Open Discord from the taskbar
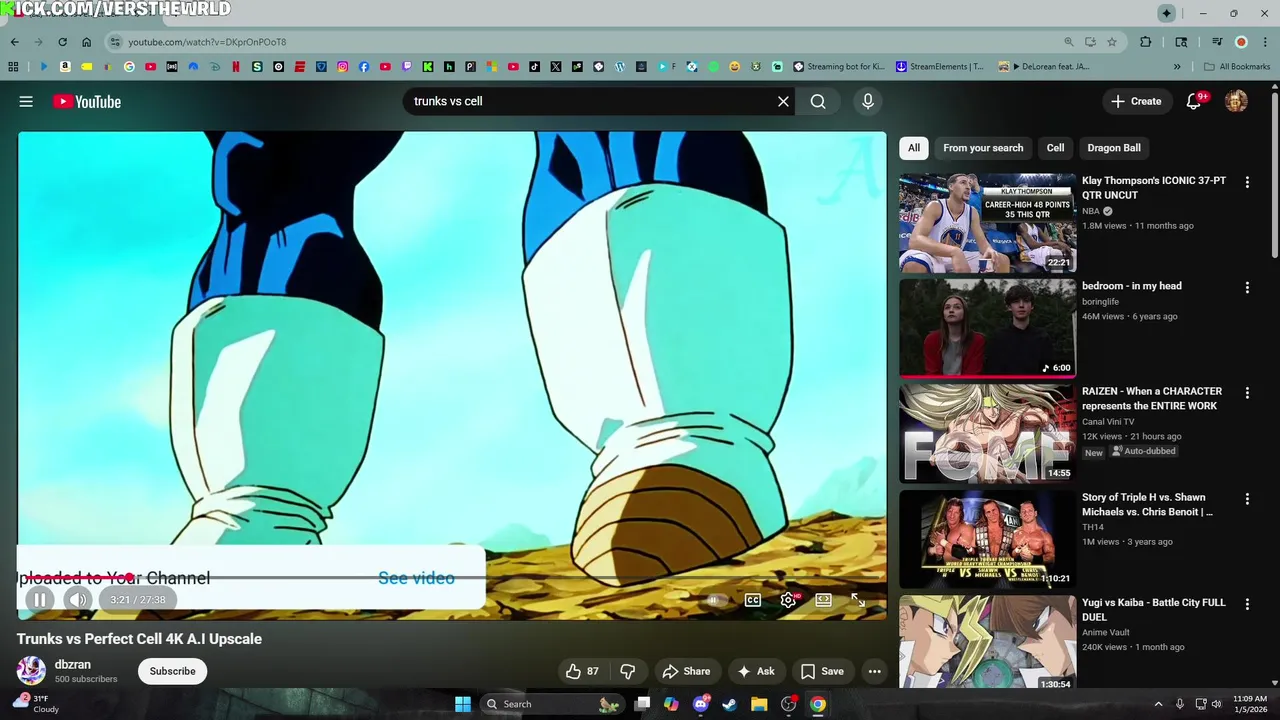The image size is (1280, 720). point(701,704)
